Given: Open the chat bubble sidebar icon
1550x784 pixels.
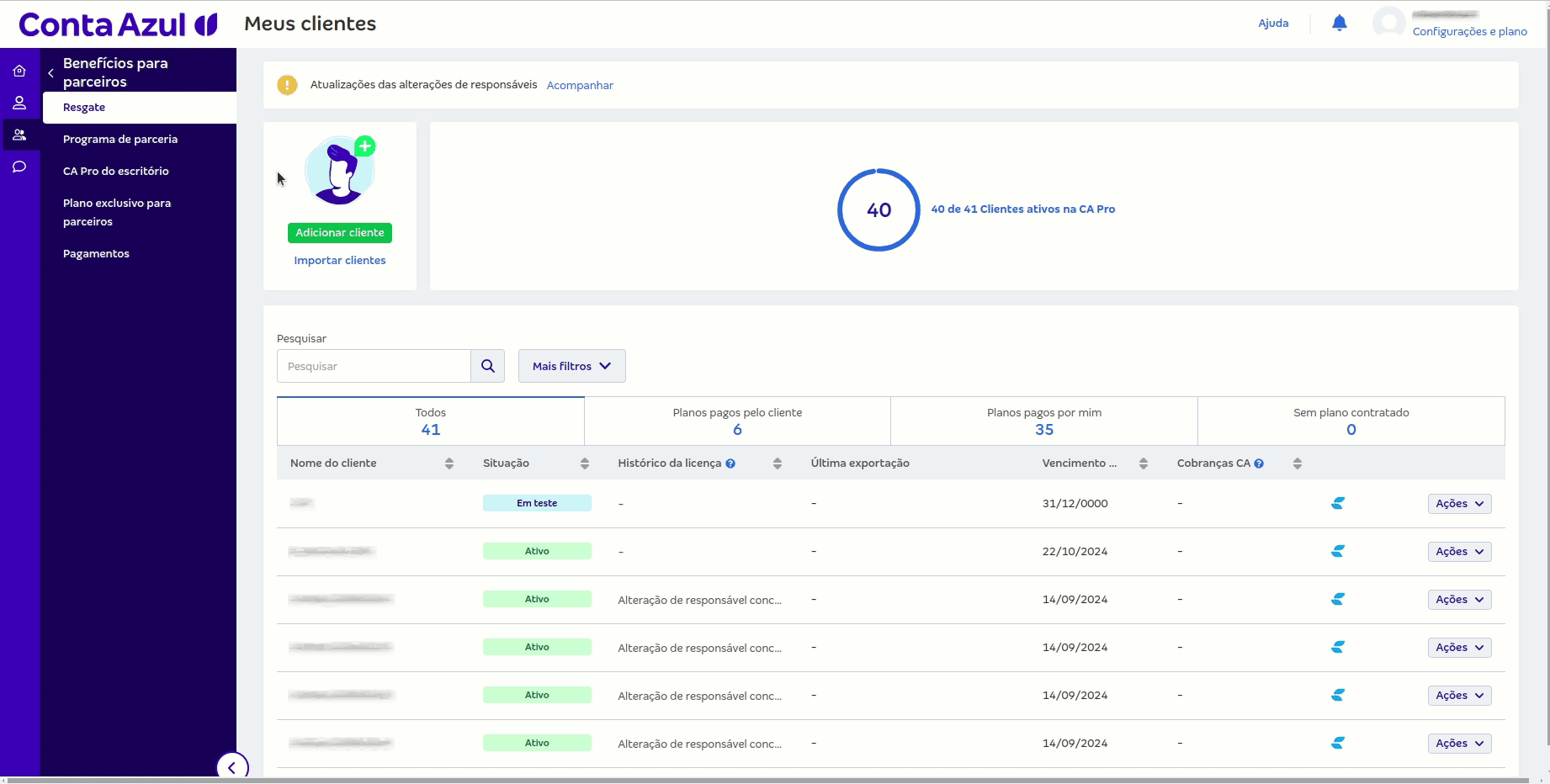Looking at the screenshot, I should [19, 167].
